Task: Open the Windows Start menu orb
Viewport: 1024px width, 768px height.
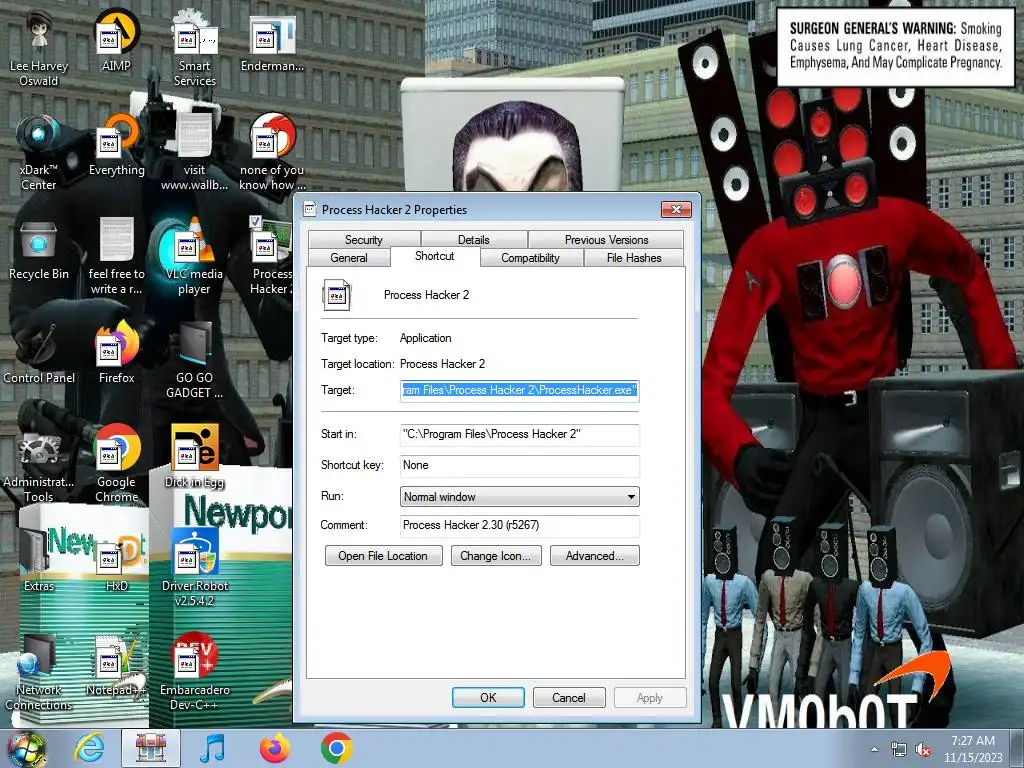Action: pyautogui.click(x=26, y=748)
